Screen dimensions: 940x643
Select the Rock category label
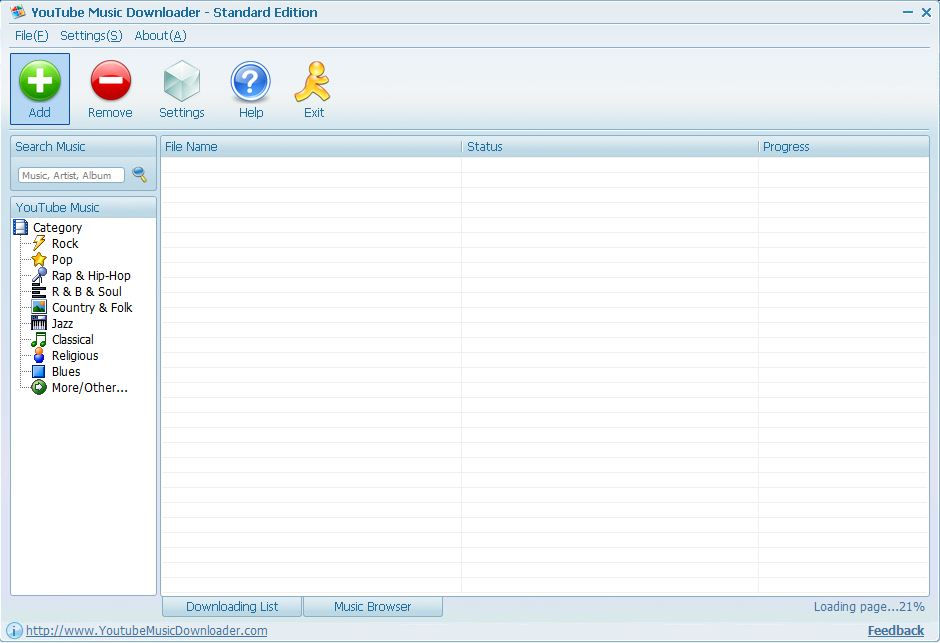pos(65,243)
